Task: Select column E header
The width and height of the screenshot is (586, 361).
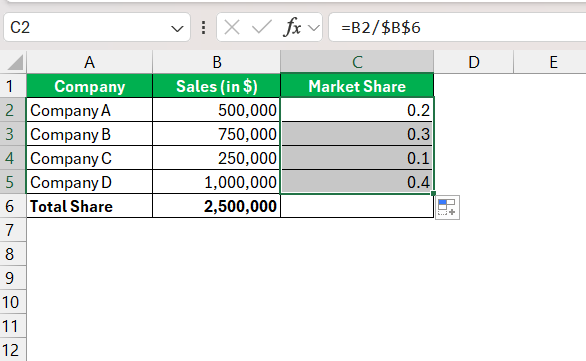Action: click(550, 62)
